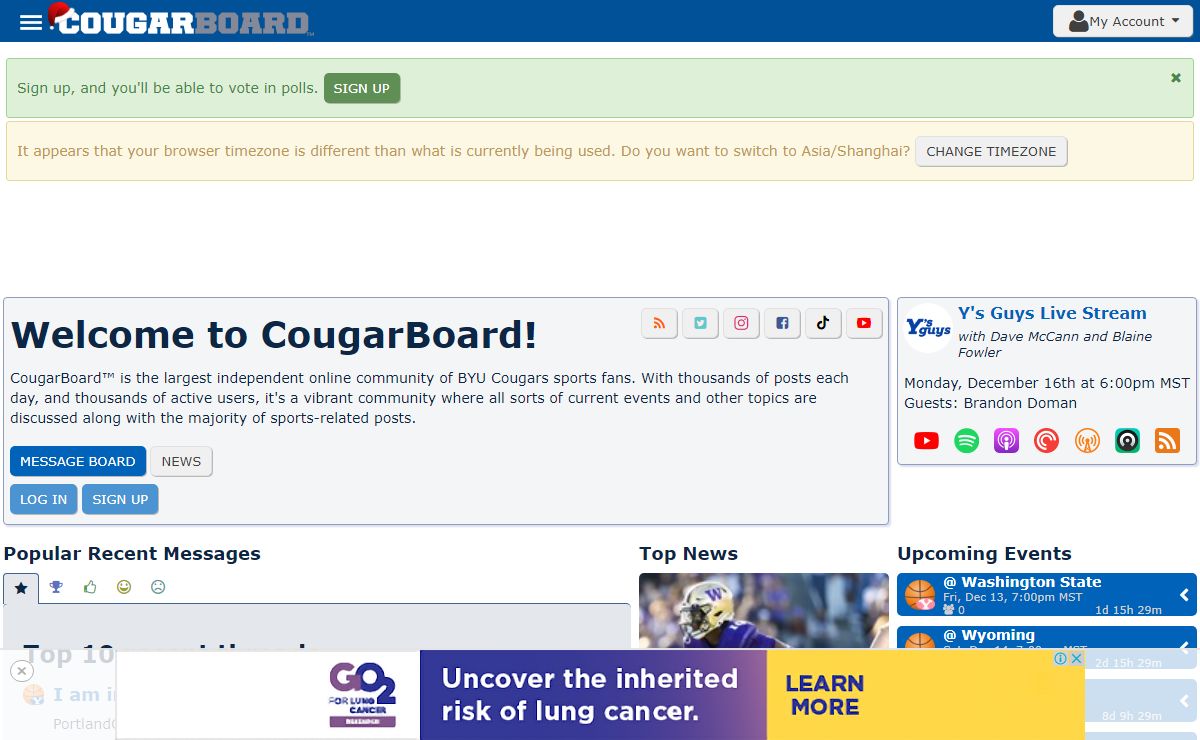1200x740 pixels.
Task: Open Y's Guys on Pocket Casts
Action: [x=1046, y=440]
